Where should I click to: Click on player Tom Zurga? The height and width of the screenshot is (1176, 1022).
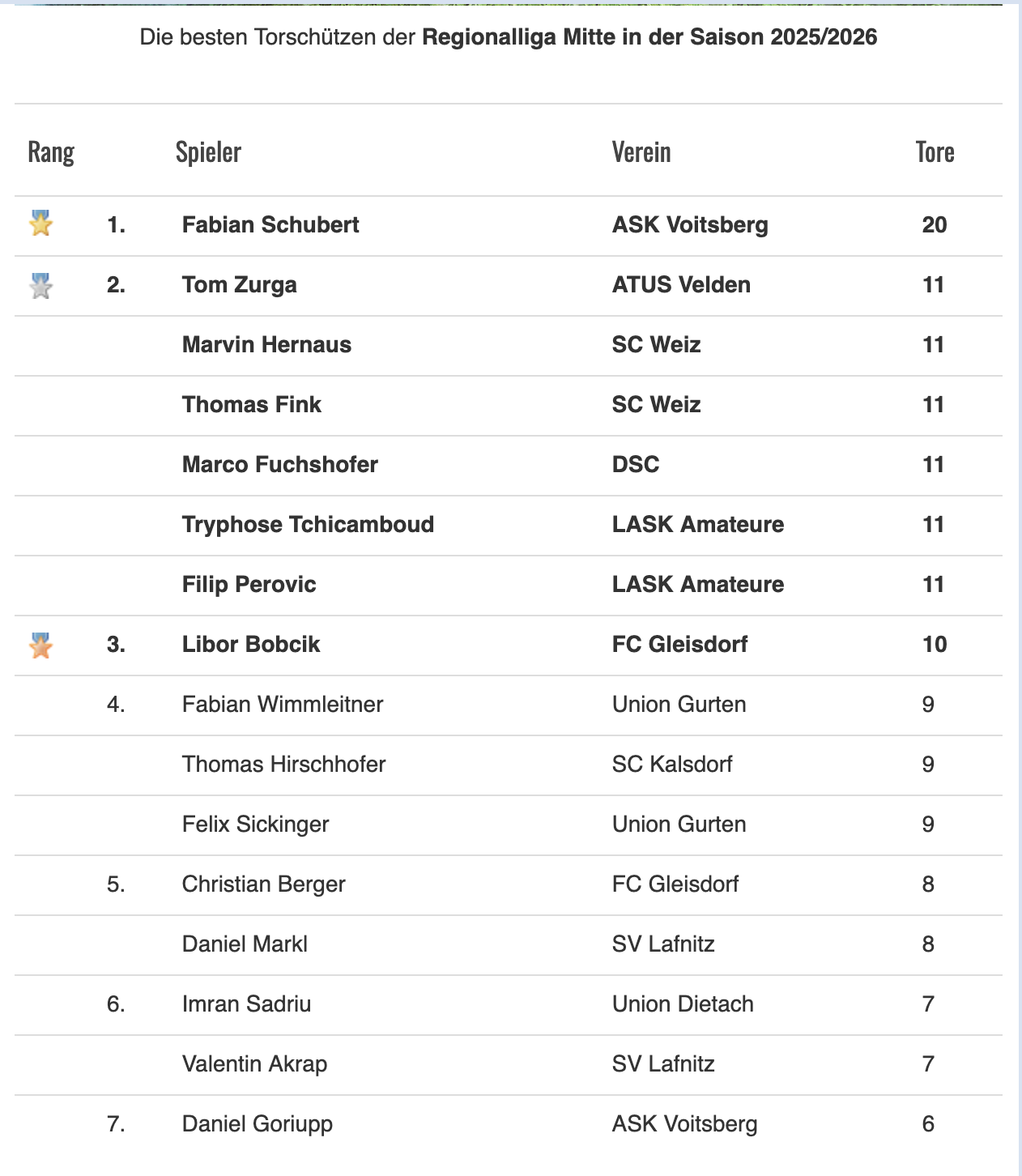(x=240, y=284)
